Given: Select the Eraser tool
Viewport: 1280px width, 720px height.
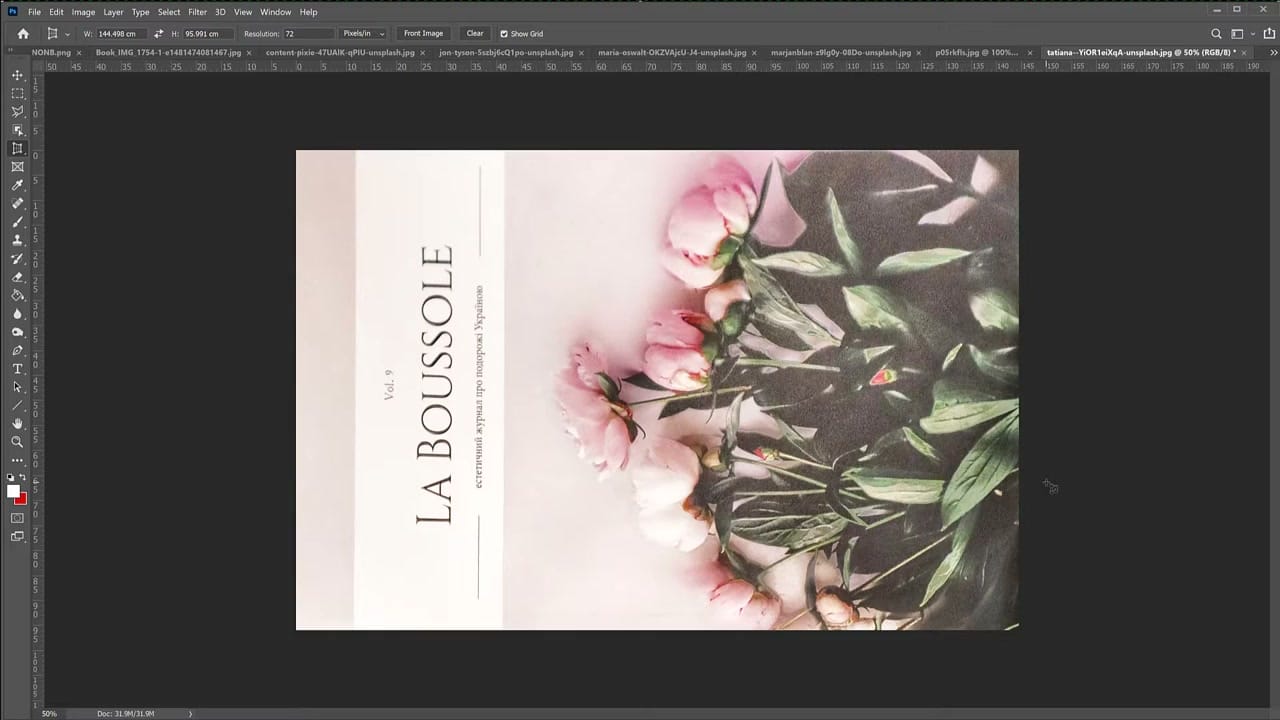Looking at the screenshot, I should (17, 277).
